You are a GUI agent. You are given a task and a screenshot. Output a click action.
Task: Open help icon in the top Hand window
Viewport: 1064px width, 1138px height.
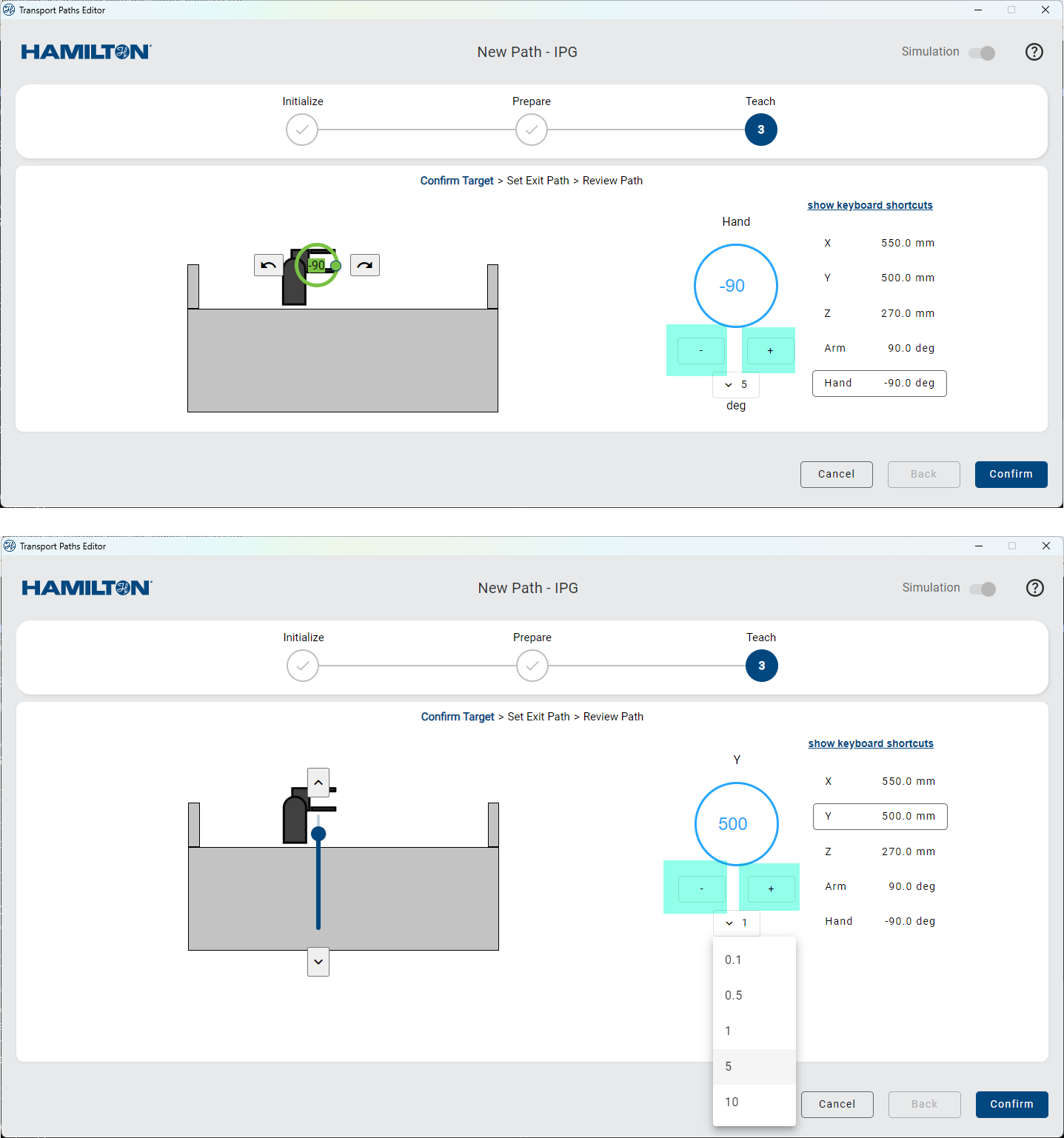tap(1034, 52)
